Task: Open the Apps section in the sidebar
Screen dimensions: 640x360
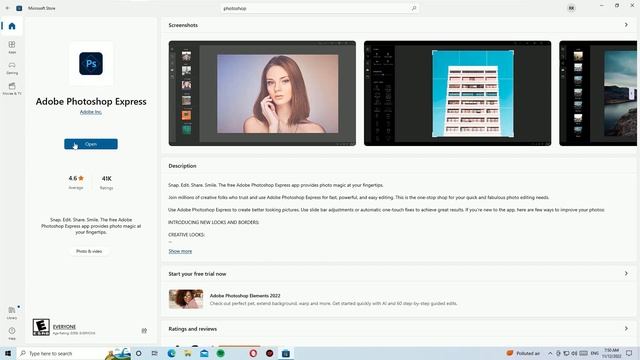Action: (12, 47)
